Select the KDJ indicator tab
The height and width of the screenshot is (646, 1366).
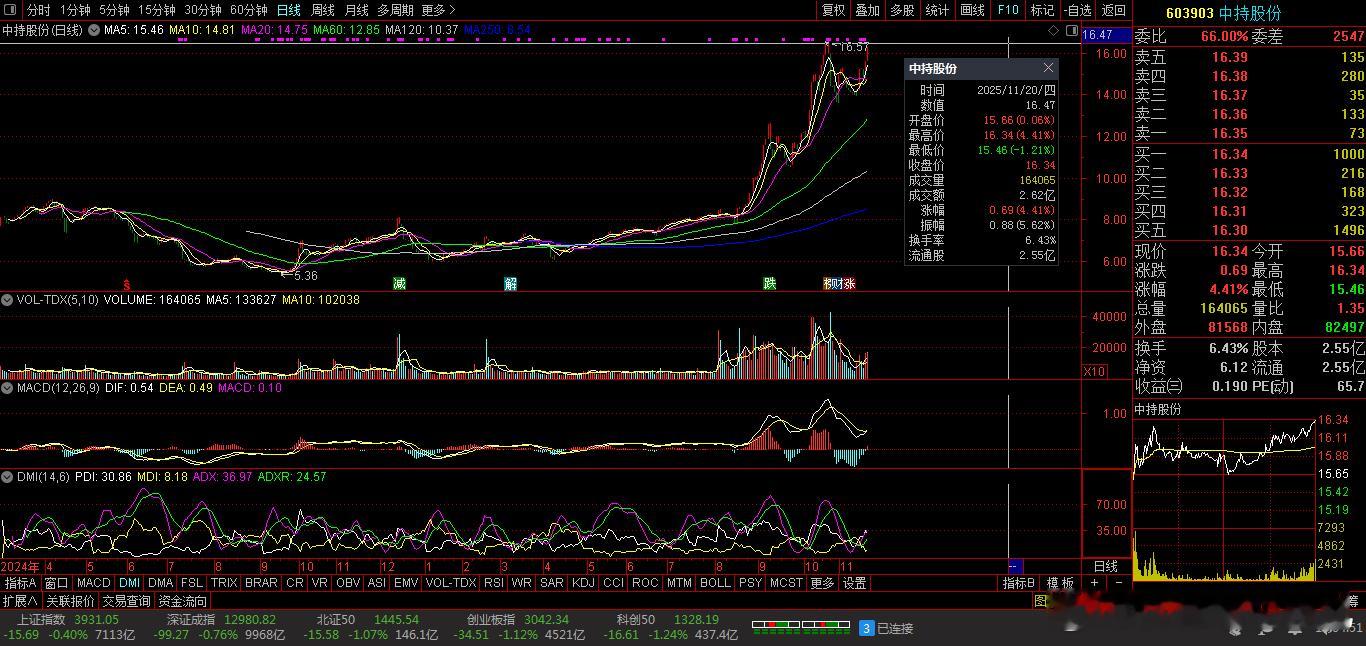[583, 583]
